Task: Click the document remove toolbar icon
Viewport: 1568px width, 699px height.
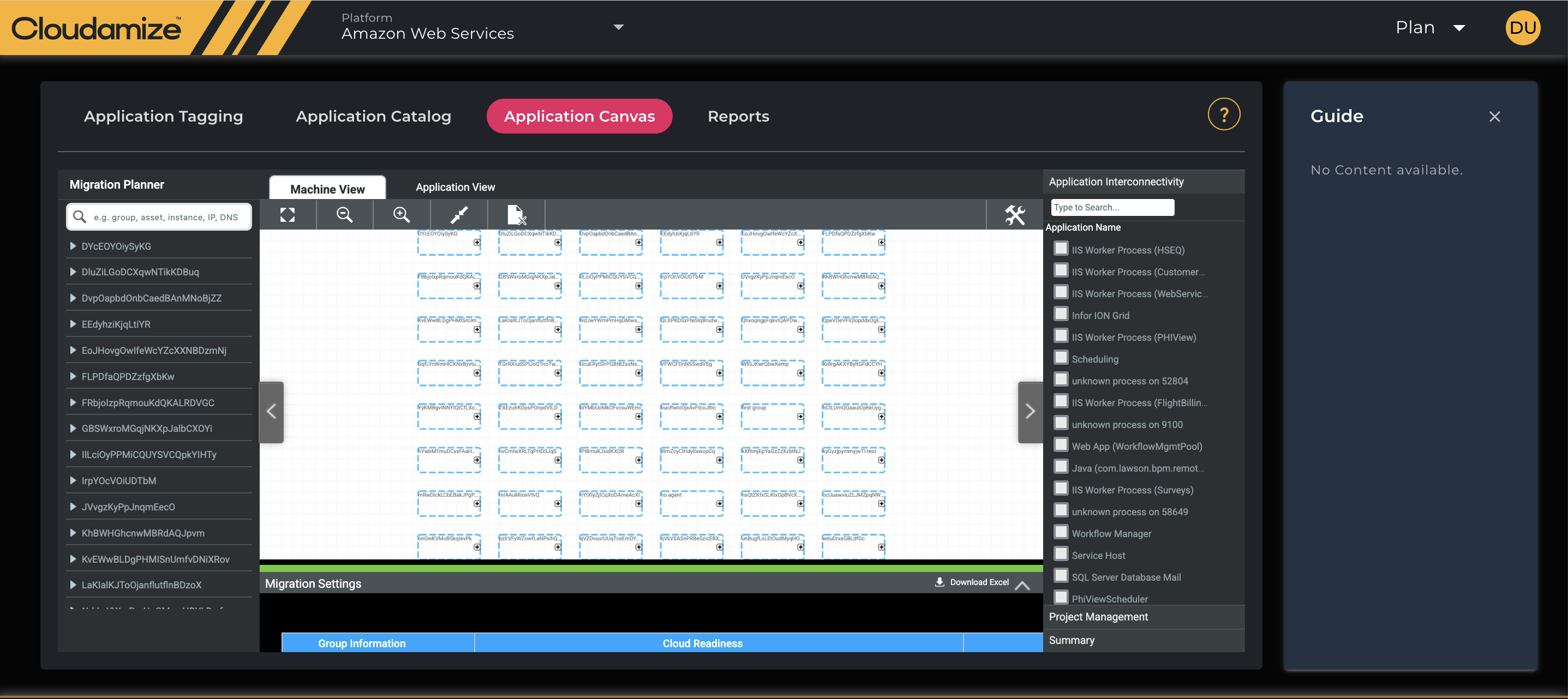Action: (x=516, y=215)
